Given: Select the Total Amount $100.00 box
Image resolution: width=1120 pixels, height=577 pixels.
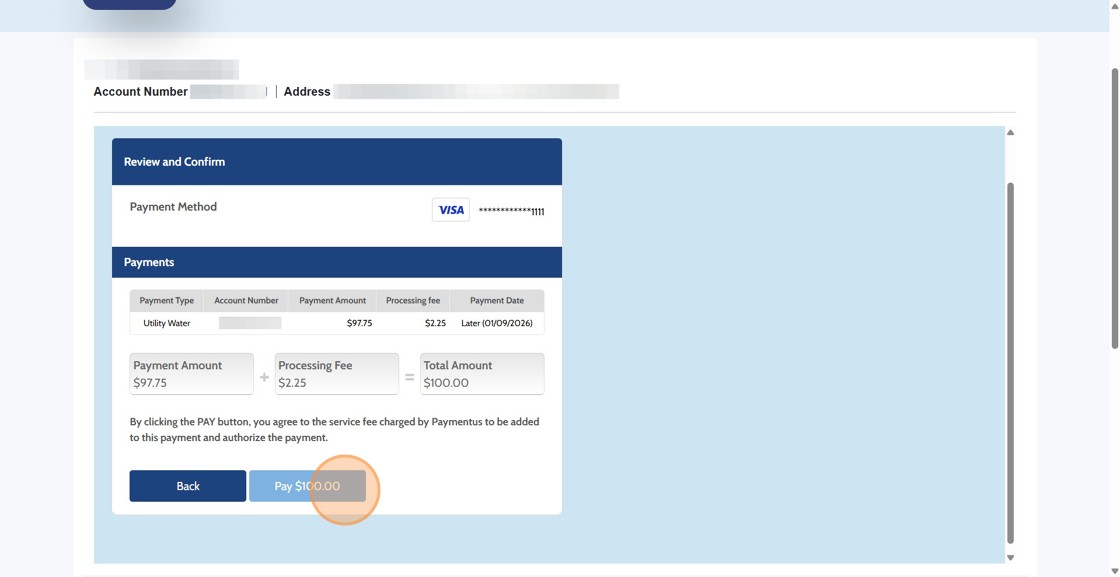Looking at the screenshot, I should click(481, 373).
